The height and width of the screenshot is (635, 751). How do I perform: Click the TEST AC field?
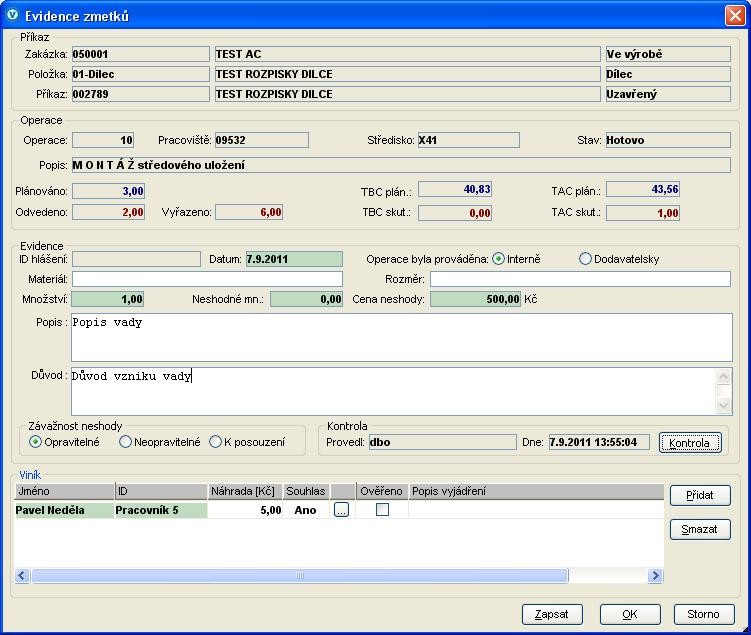pyautogui.click(x=407, y=54)
